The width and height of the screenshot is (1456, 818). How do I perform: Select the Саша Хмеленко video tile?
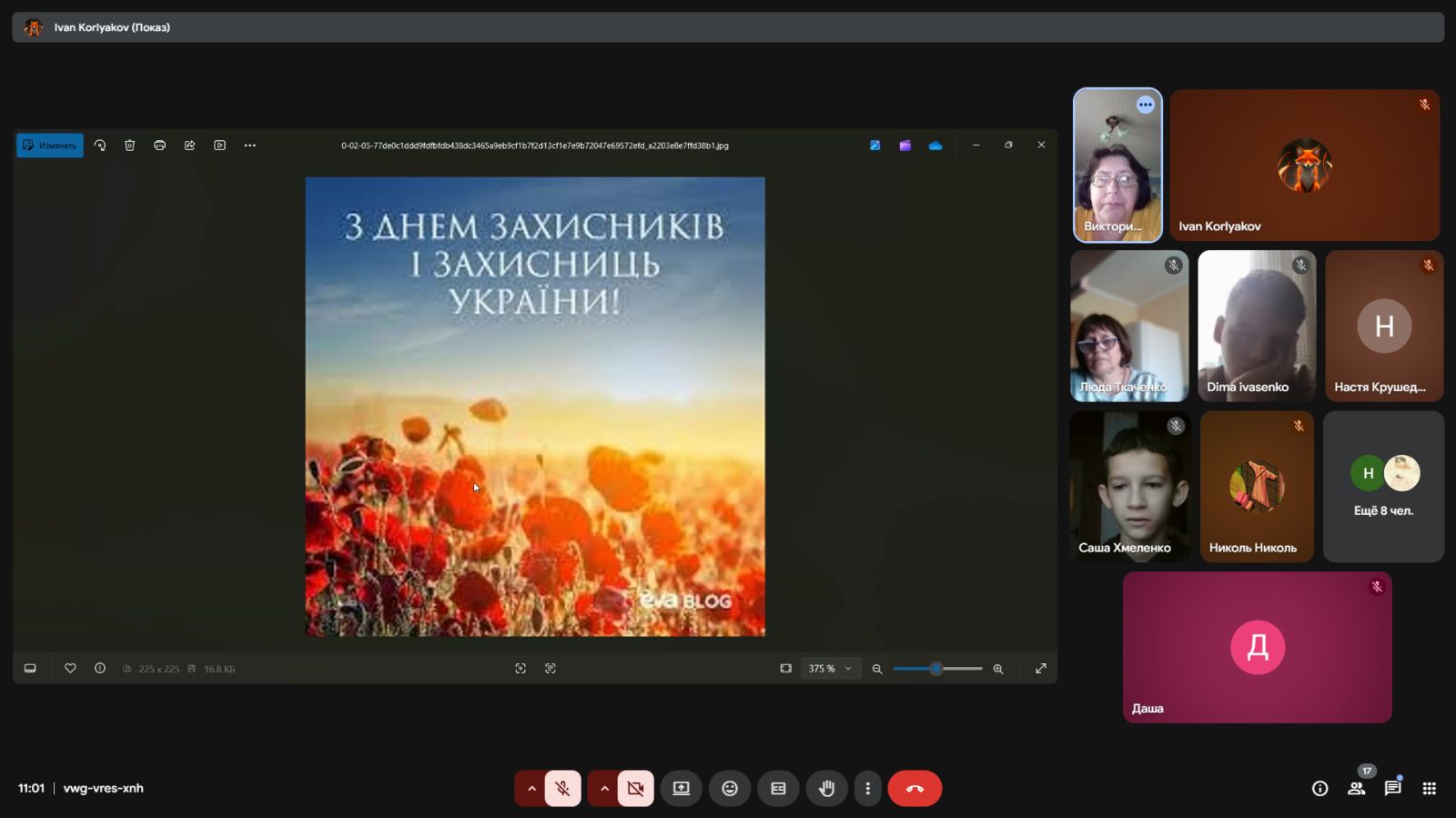(x=1129, y=487)
